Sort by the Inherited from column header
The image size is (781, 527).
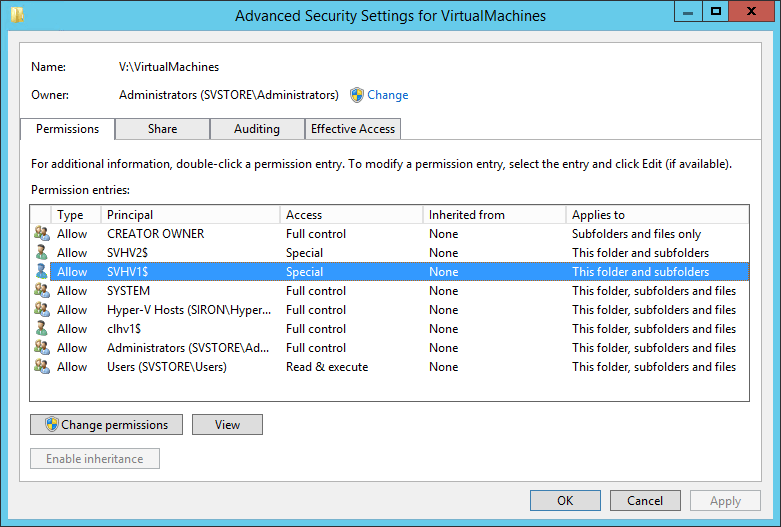494,215
